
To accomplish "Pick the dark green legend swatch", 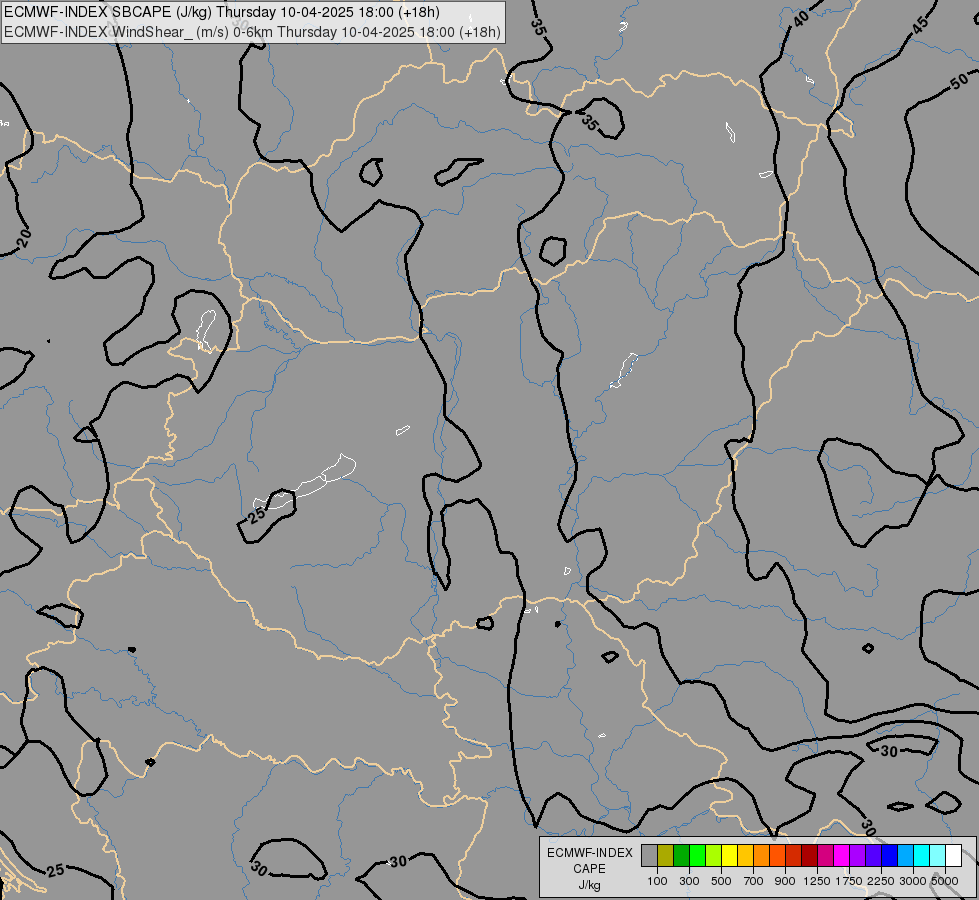I will point(681,855).
